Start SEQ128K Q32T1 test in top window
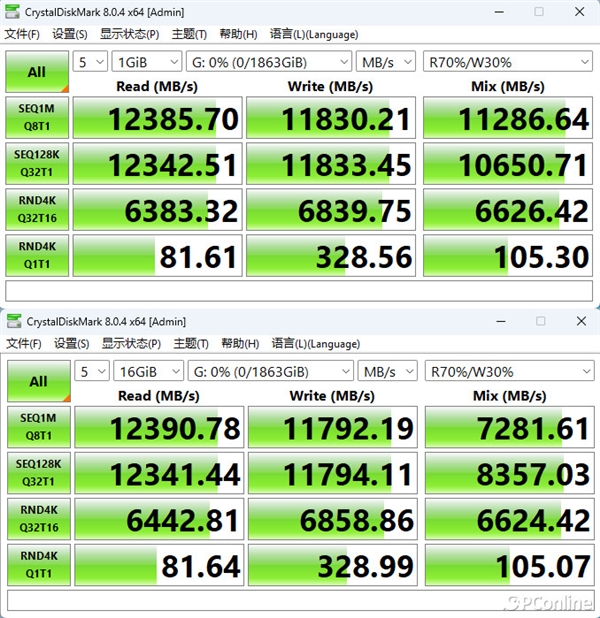 [37, 163]
